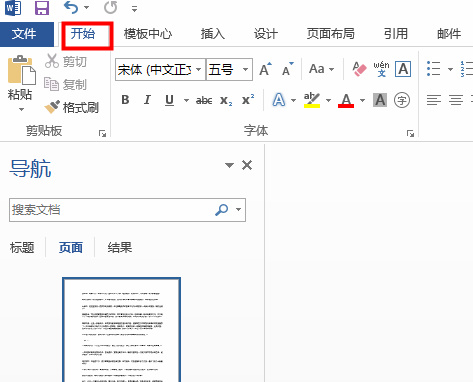Open the font size dropdown 五号

point(246,70)
